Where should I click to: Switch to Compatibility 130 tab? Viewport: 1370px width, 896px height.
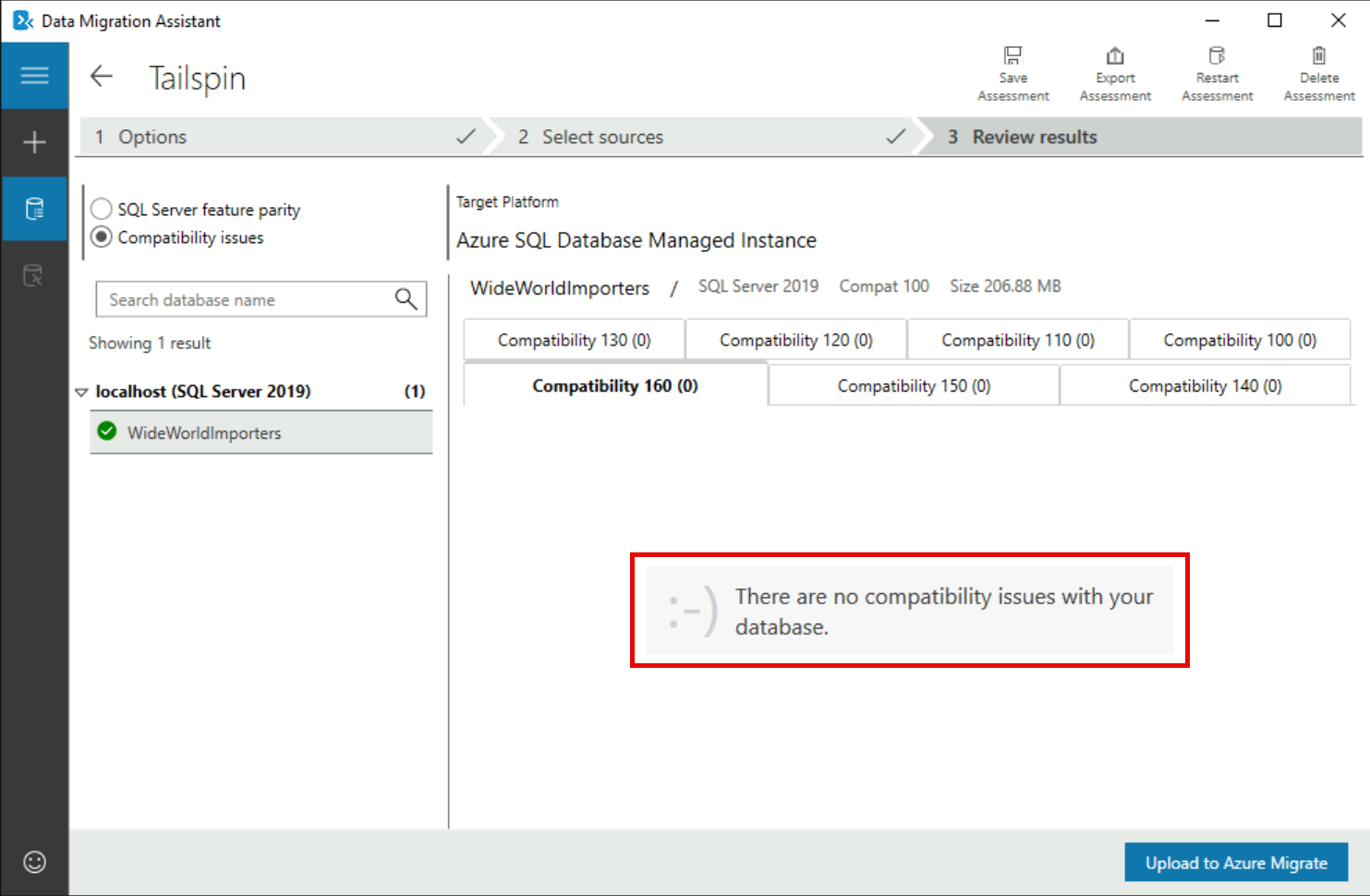click(x=574, y=340)
